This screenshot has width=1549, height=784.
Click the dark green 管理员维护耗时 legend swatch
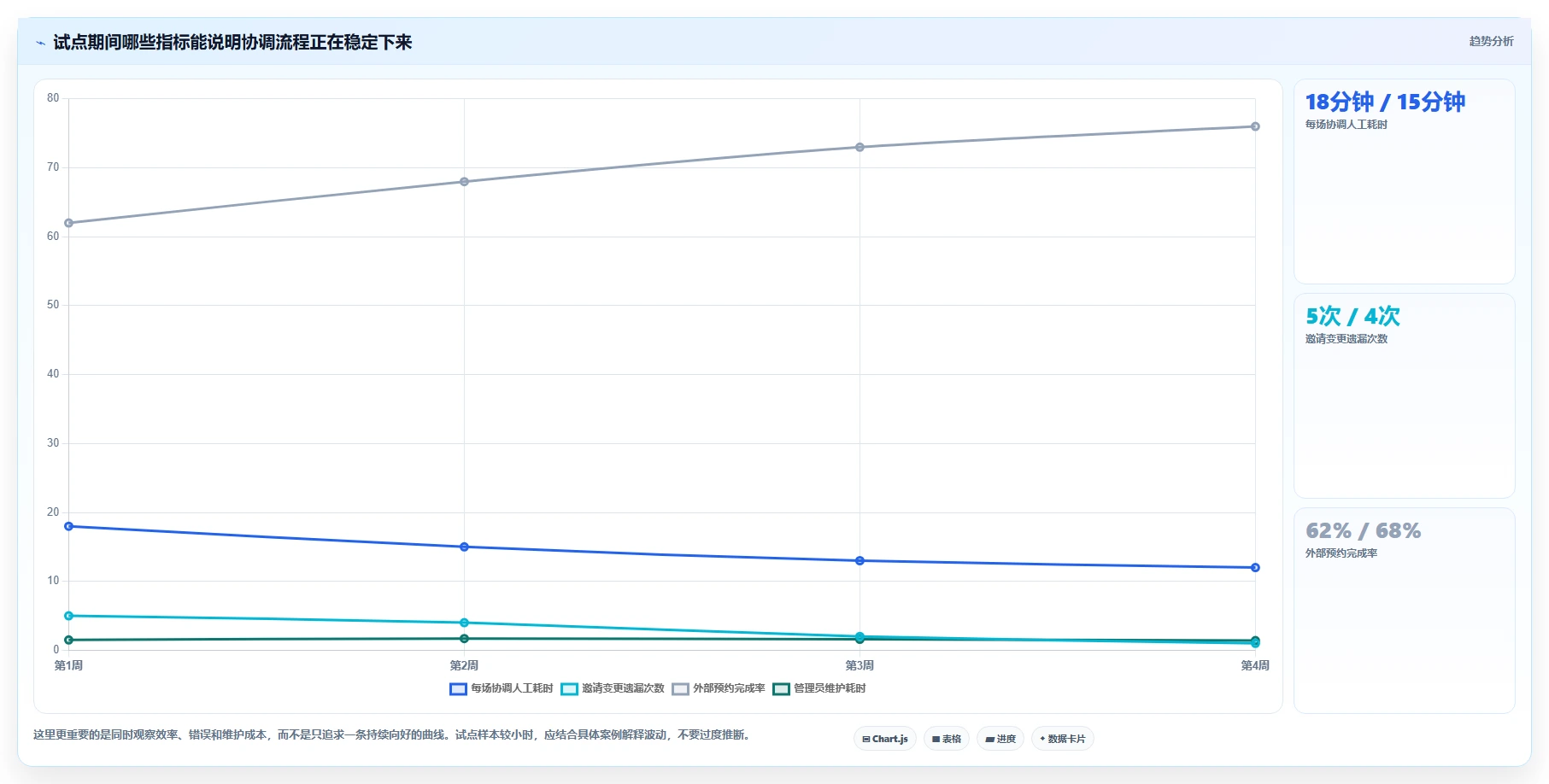pos(781,689)
